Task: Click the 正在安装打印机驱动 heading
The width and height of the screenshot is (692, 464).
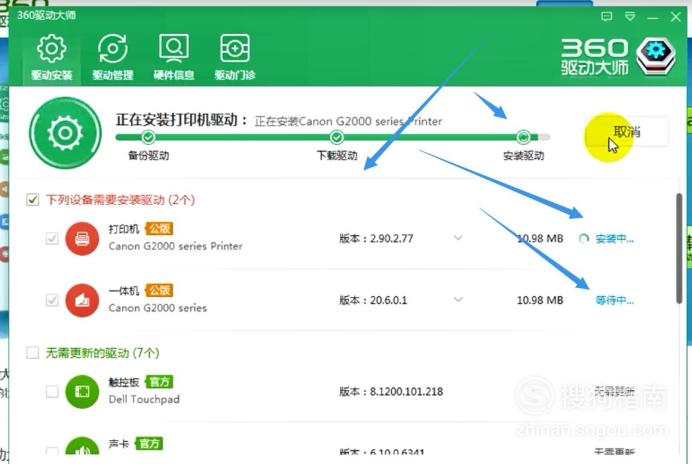Action: 181,120
